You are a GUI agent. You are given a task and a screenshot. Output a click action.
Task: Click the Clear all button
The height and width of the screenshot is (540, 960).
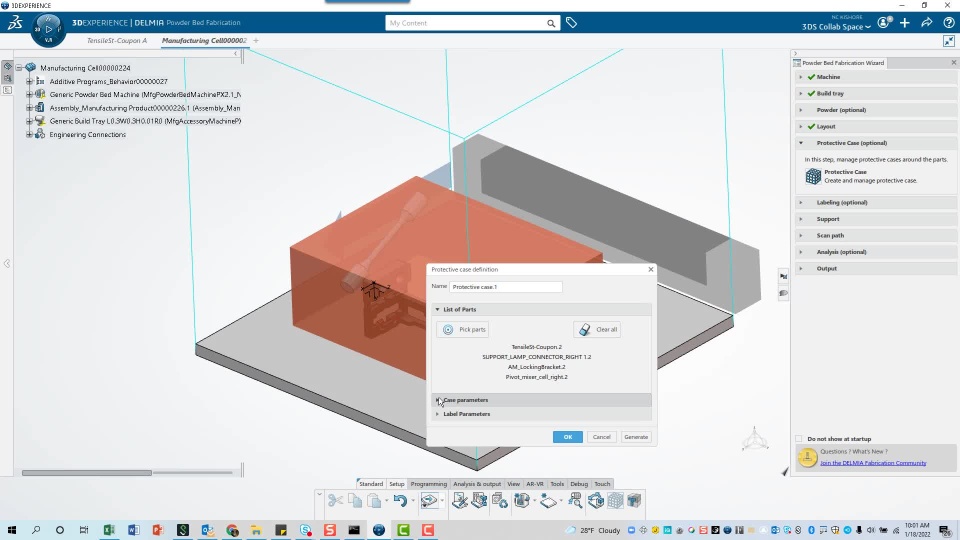(x=597, y=329)
